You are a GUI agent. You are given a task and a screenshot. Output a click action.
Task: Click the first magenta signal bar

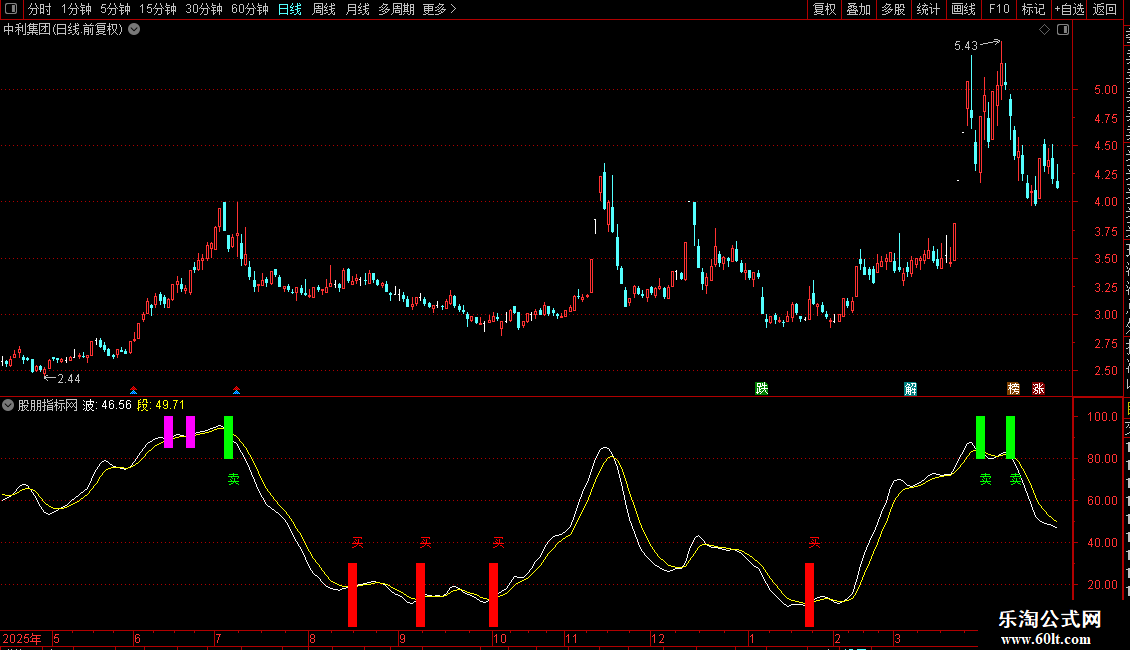pos(169,432)
